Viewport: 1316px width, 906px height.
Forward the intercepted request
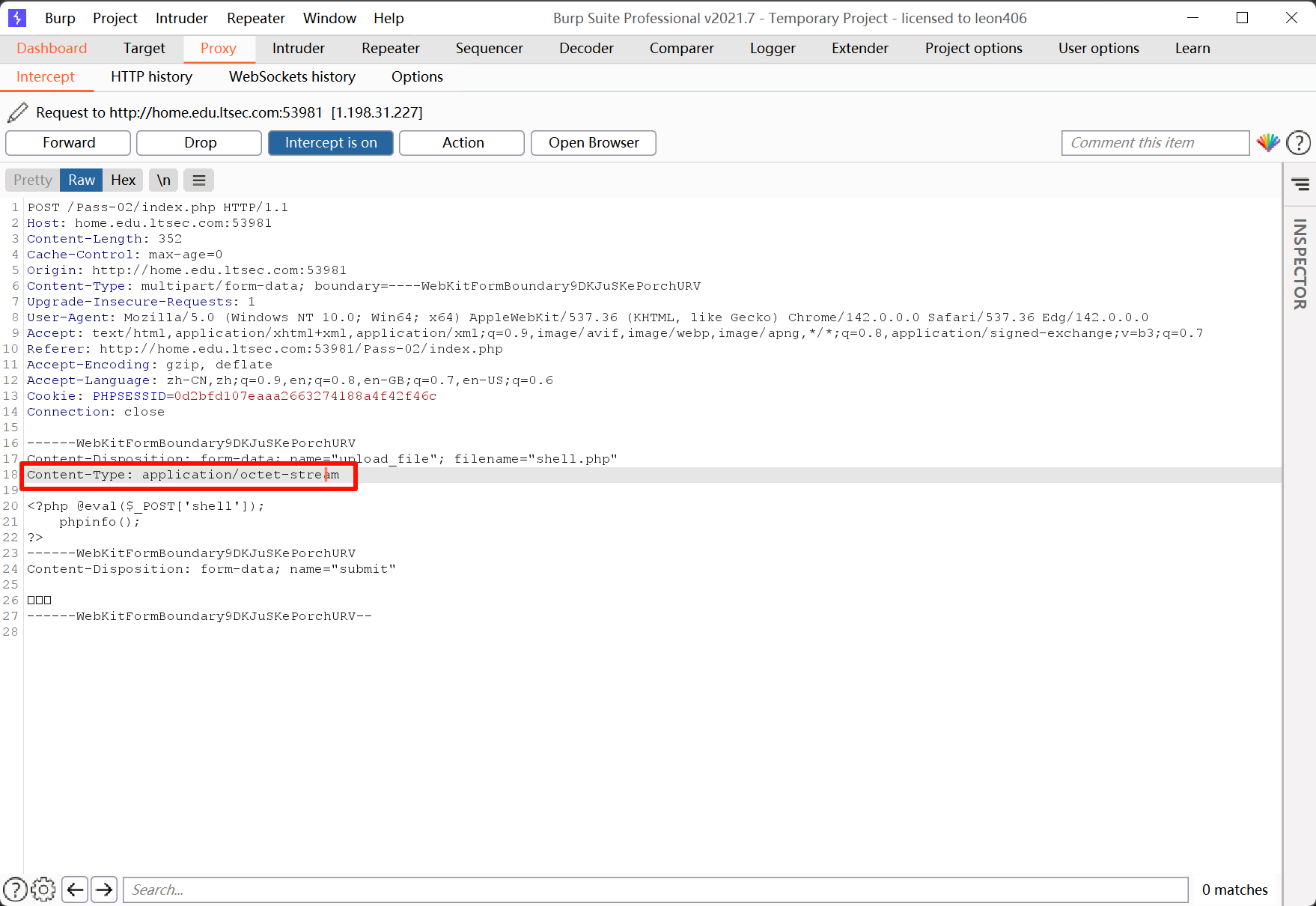(x=68, y=142)
